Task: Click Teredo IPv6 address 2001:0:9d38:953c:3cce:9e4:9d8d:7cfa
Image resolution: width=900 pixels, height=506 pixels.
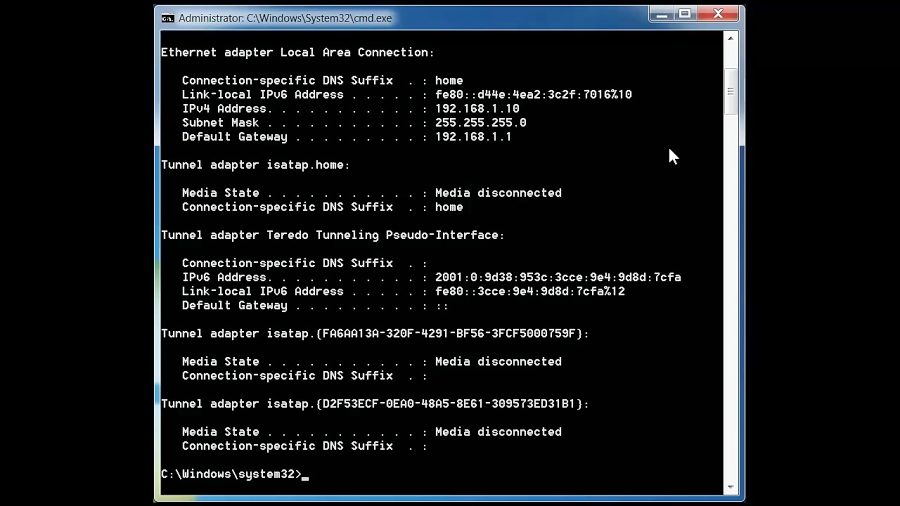Action: click(558, 277)
